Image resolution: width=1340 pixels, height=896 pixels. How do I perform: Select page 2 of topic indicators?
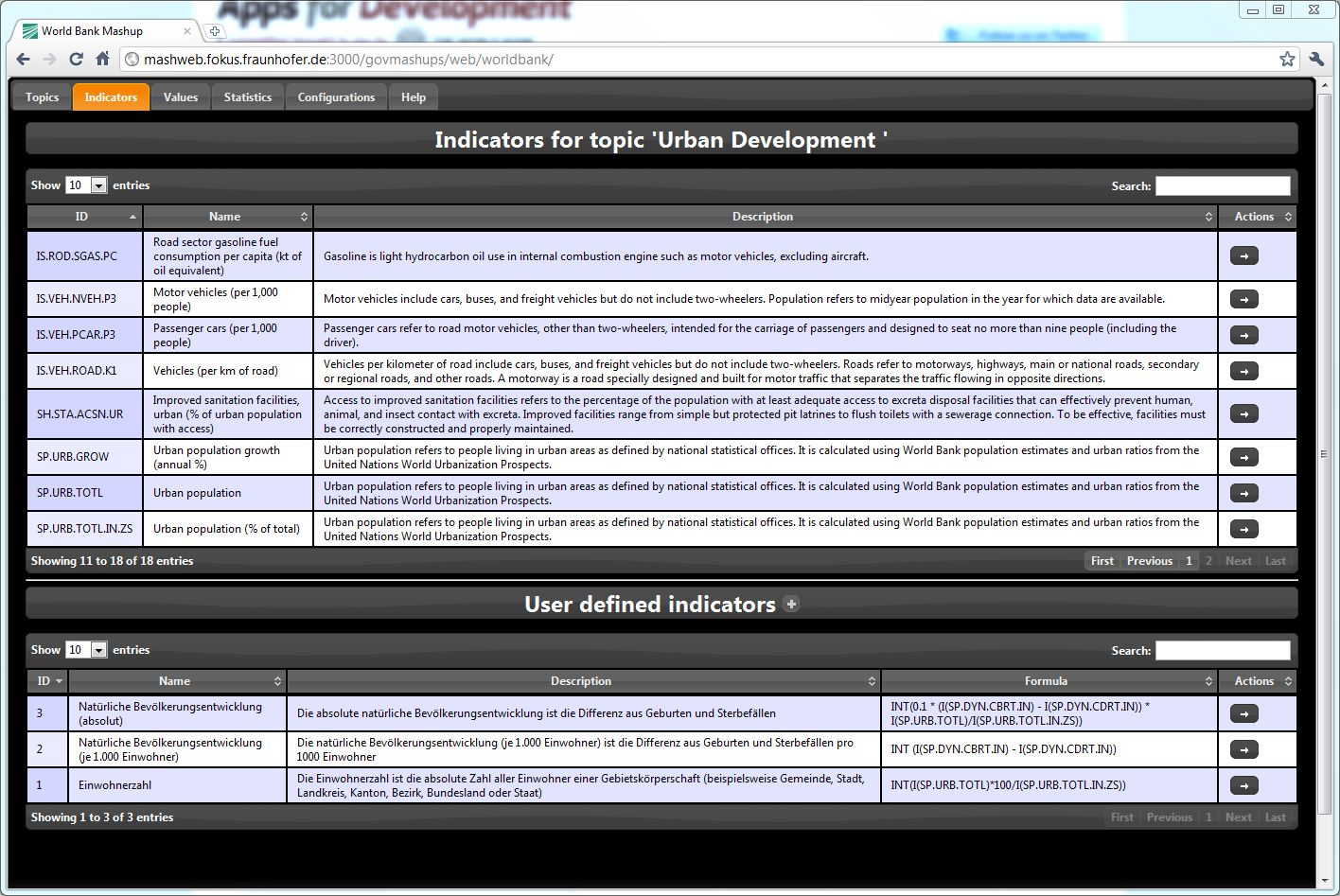1208,561
